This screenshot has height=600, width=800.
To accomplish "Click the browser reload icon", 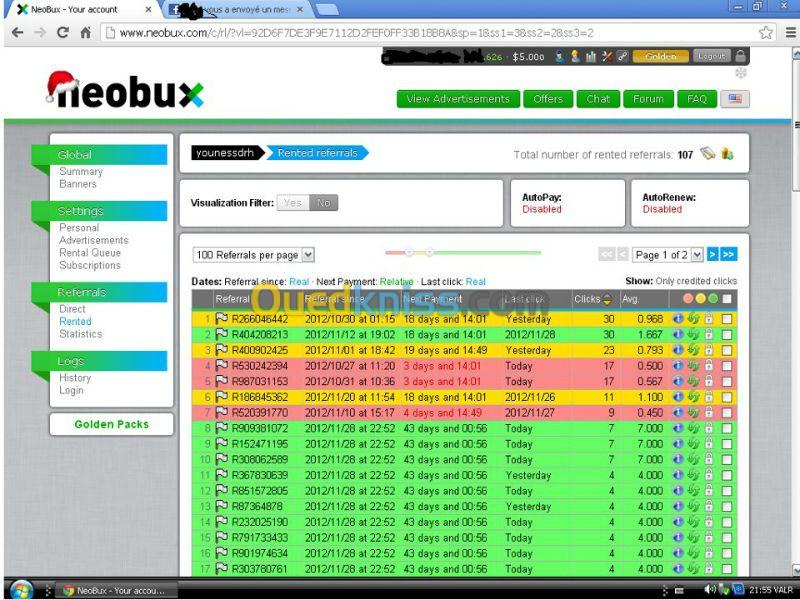I will (63, 33).
